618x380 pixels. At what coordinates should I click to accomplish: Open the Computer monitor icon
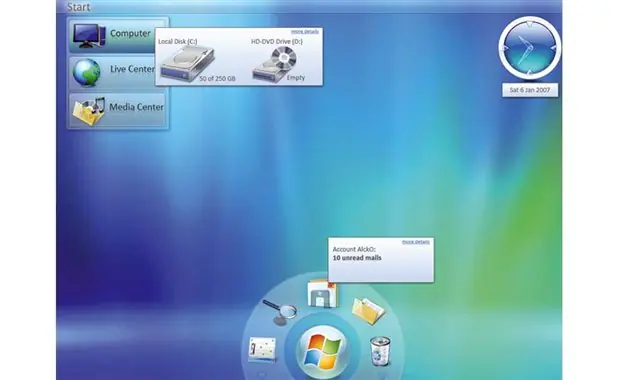[x=89, y=35]
